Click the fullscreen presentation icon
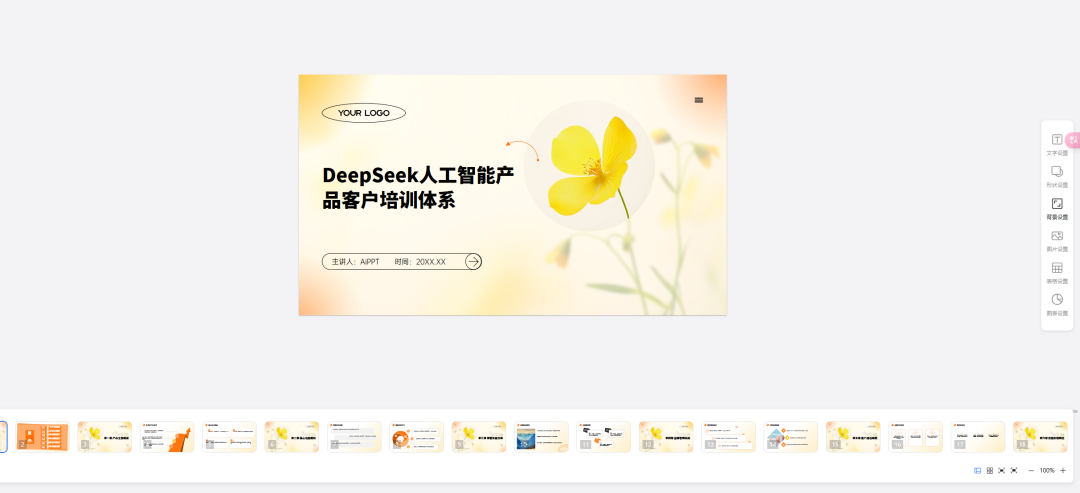 point(1014,470)
